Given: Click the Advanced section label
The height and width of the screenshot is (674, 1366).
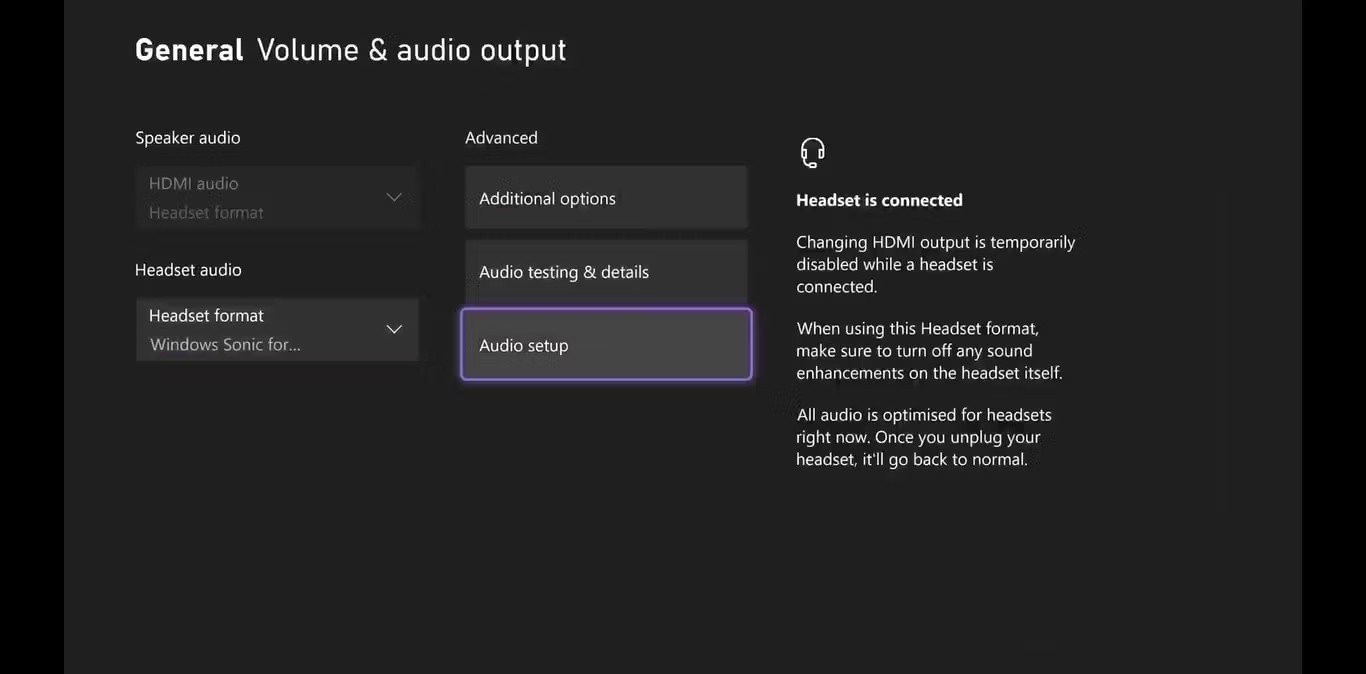Looking at the screenshot, I should point(501,138).
